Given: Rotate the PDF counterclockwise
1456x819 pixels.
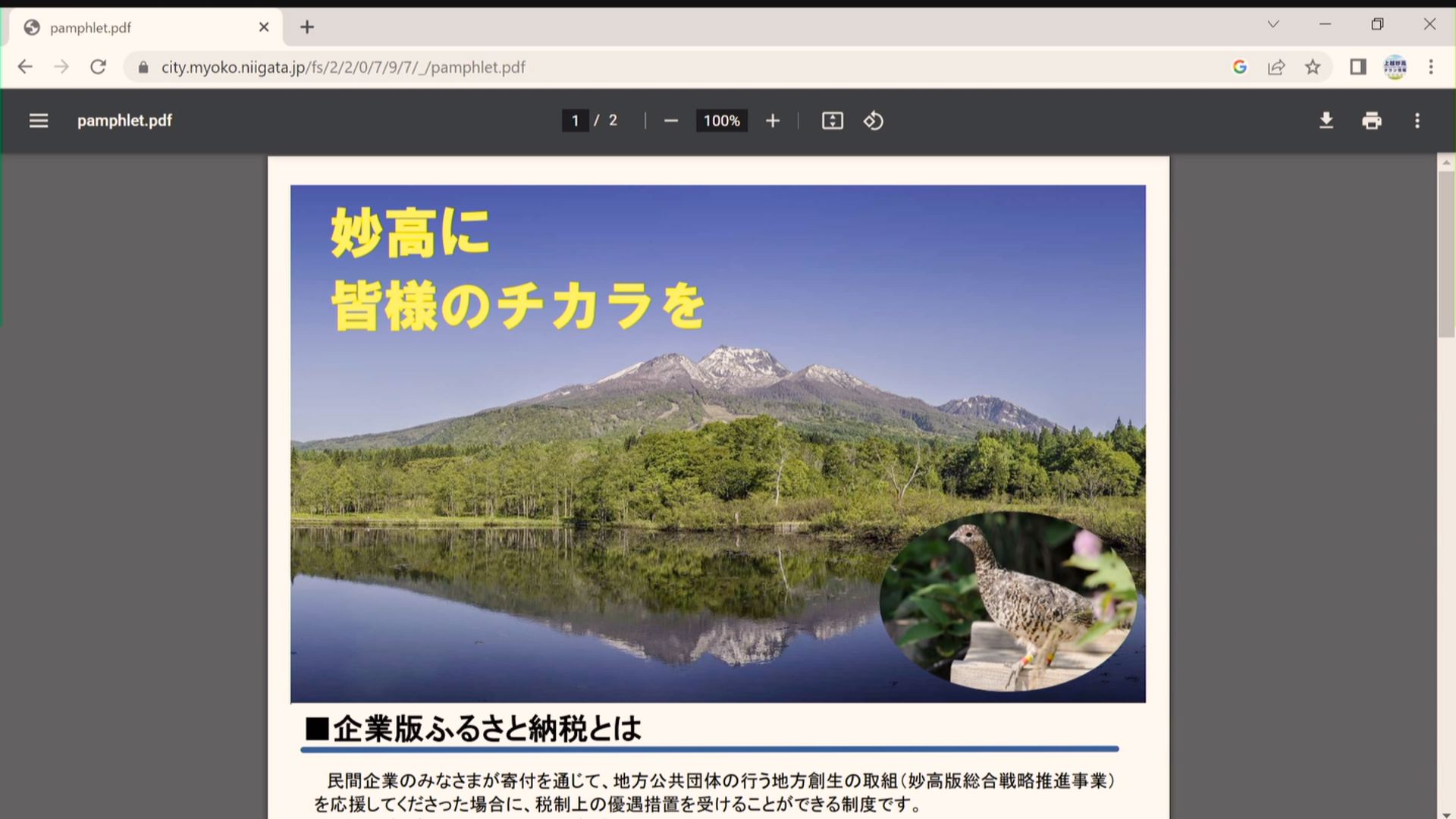Looking at the screenshot, I should click(x=873, y=121).
